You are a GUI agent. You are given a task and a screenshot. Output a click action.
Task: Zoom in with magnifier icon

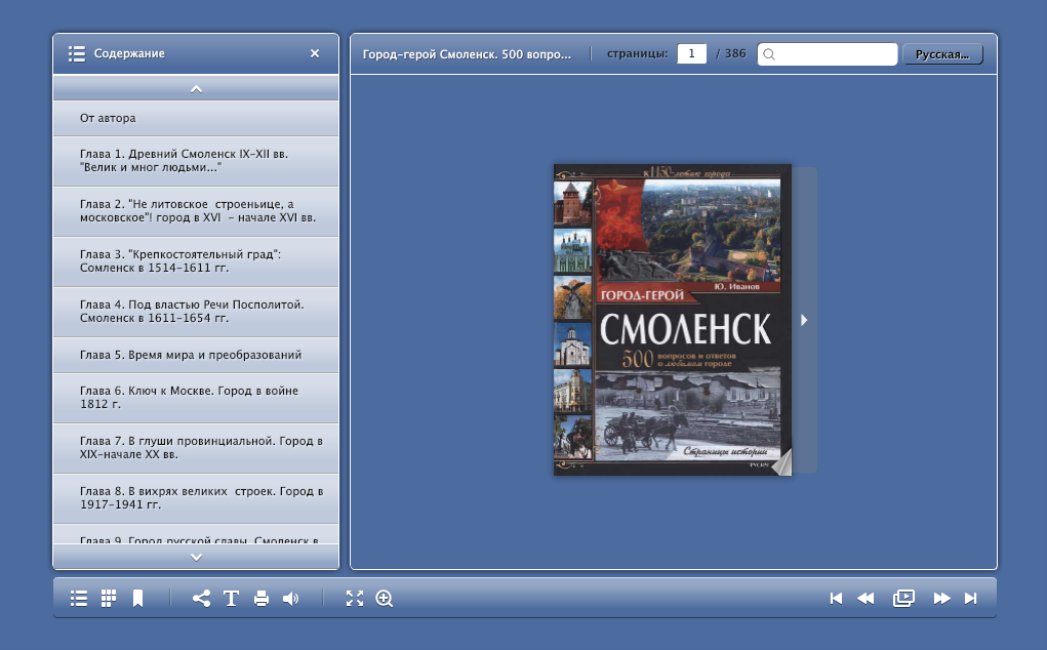click(x=384, y=598)
